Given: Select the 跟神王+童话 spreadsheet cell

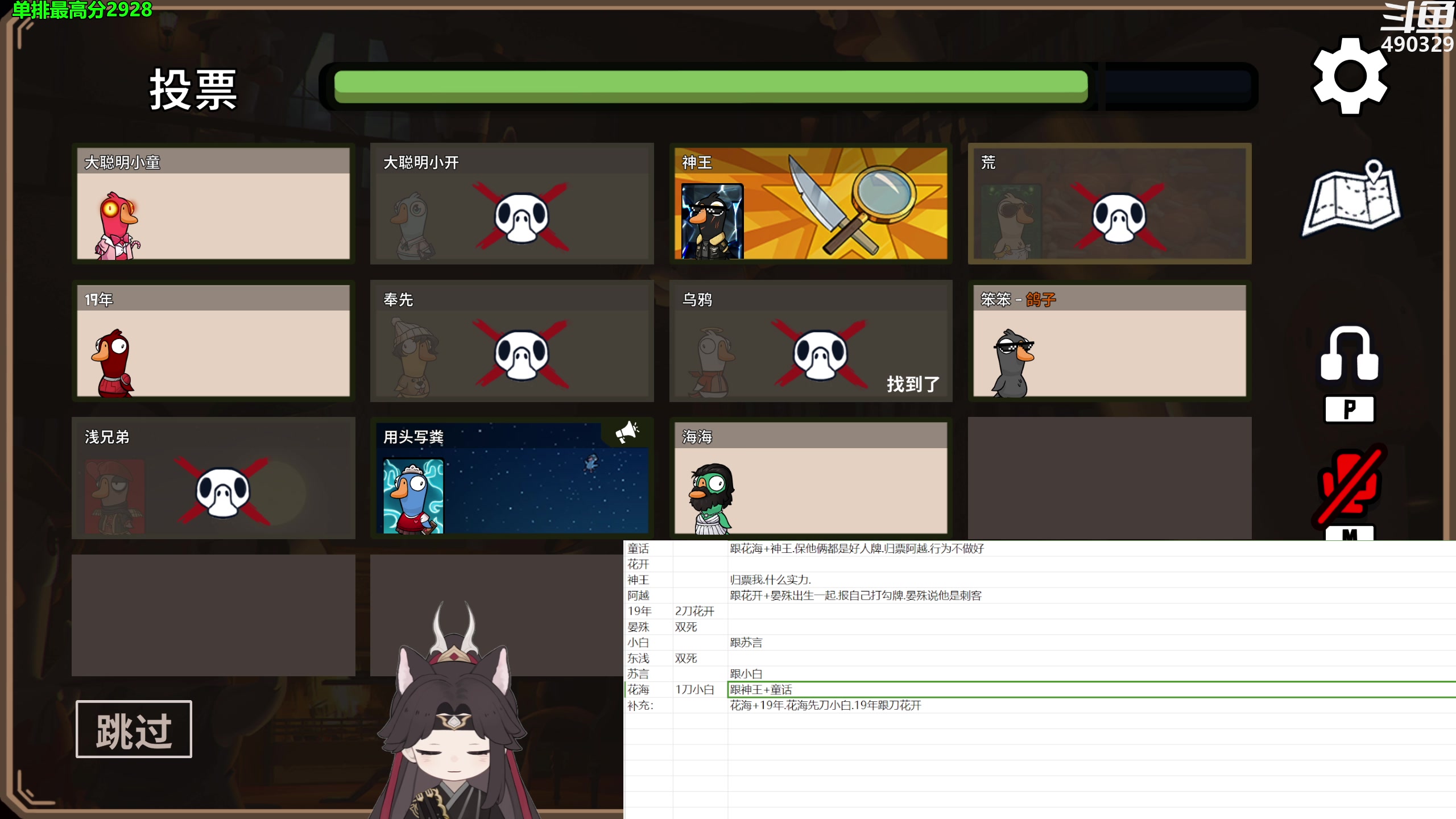Looking at the screenshot, I should click(x=761, y=689).
